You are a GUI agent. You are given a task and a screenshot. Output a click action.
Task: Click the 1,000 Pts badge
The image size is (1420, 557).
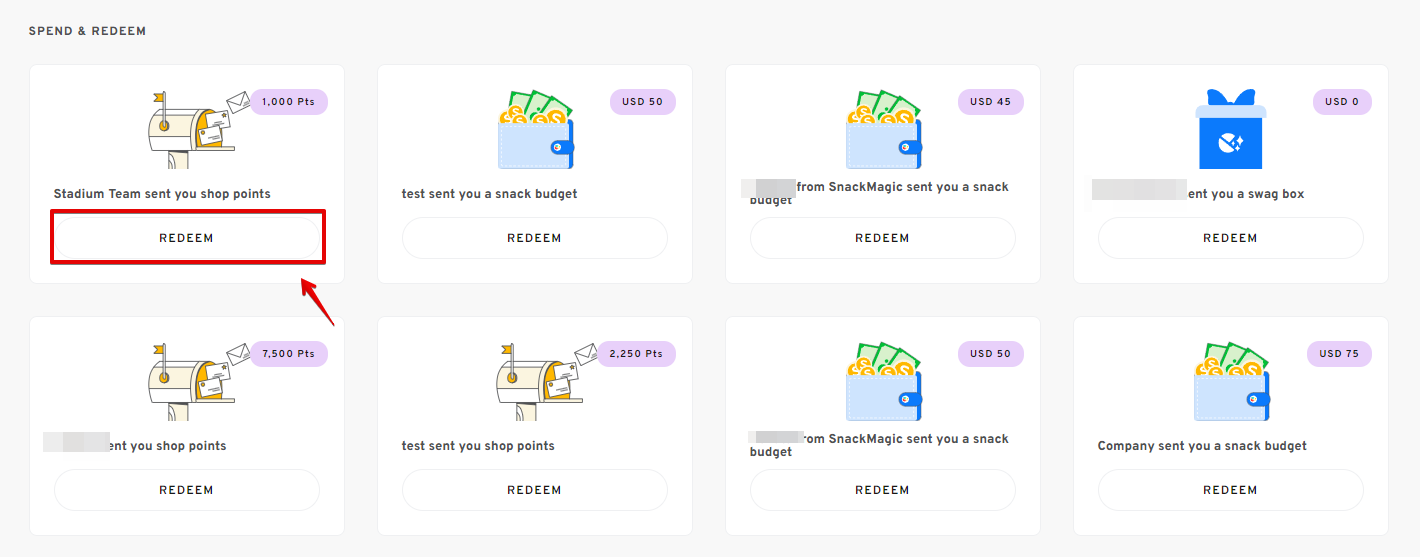tap(288, 102)
